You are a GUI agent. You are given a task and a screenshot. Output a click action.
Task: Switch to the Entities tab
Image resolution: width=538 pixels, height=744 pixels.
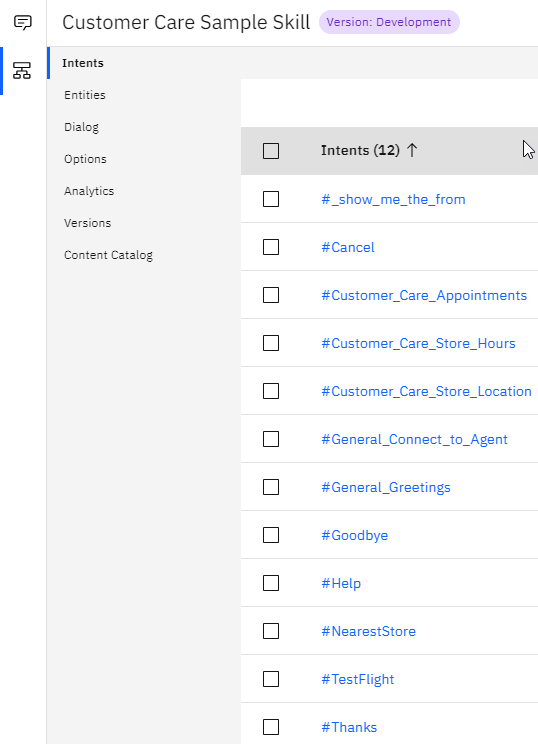[85, 95]
